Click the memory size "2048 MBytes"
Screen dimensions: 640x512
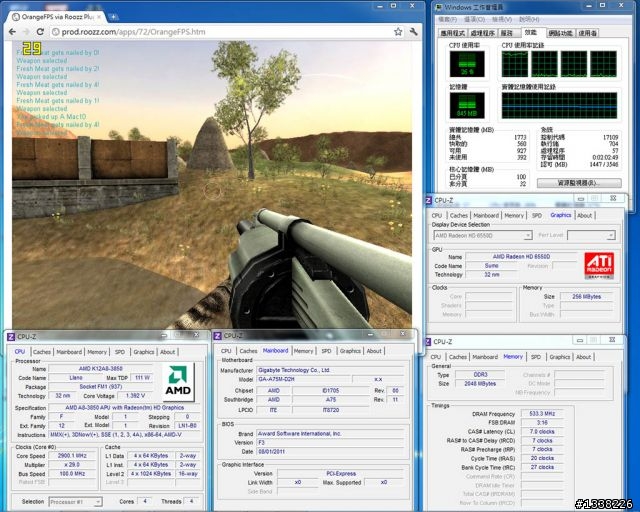click(x=480, y=384)
